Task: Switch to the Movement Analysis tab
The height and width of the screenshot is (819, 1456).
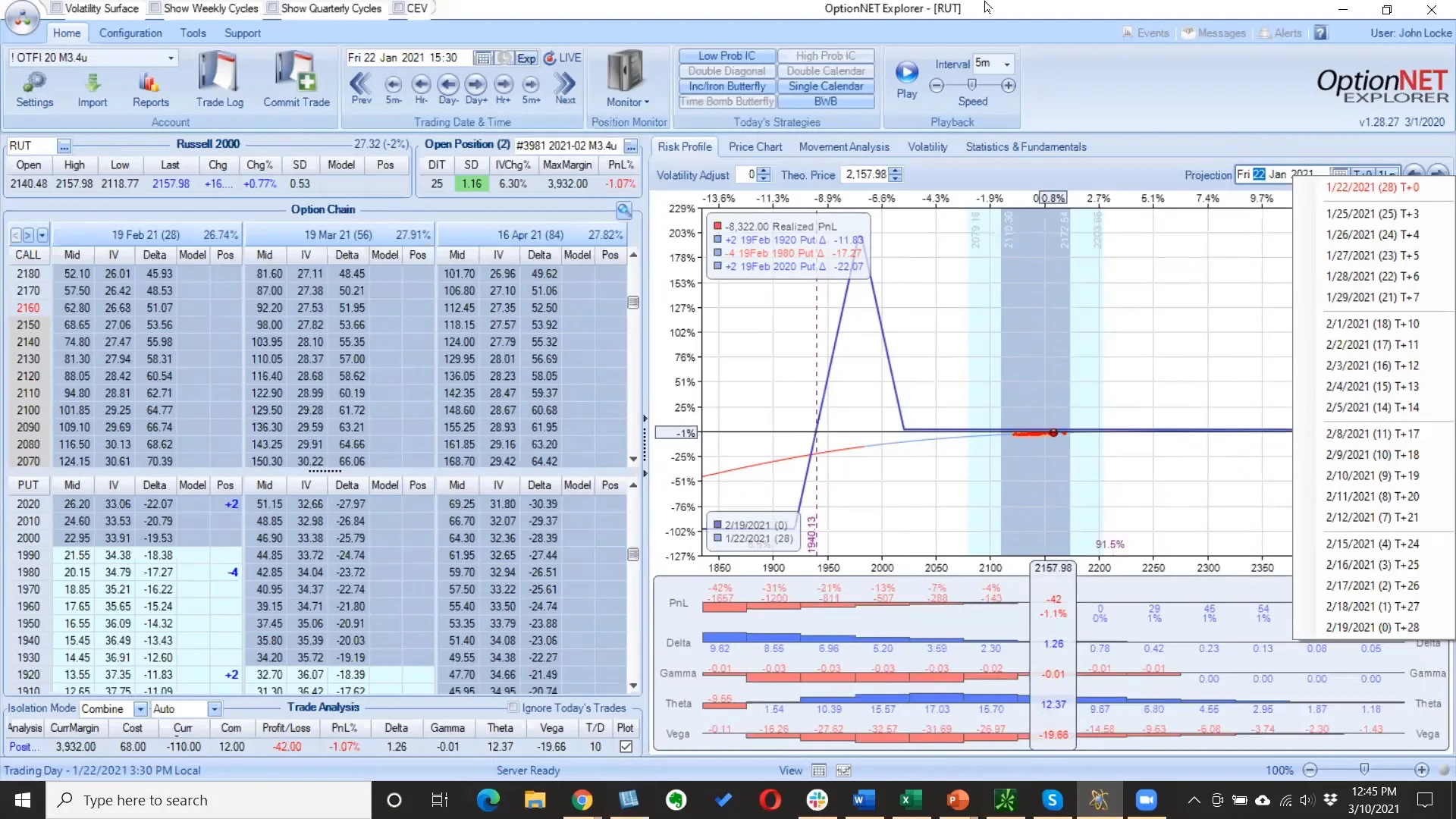Action: (x=844, y=147)
